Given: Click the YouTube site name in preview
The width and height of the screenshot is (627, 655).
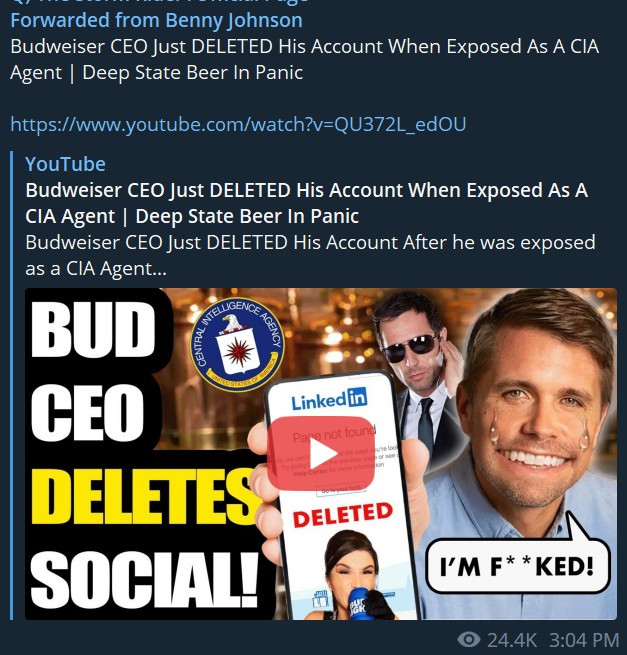Looking at the screenshot, I should coord(65,164).
